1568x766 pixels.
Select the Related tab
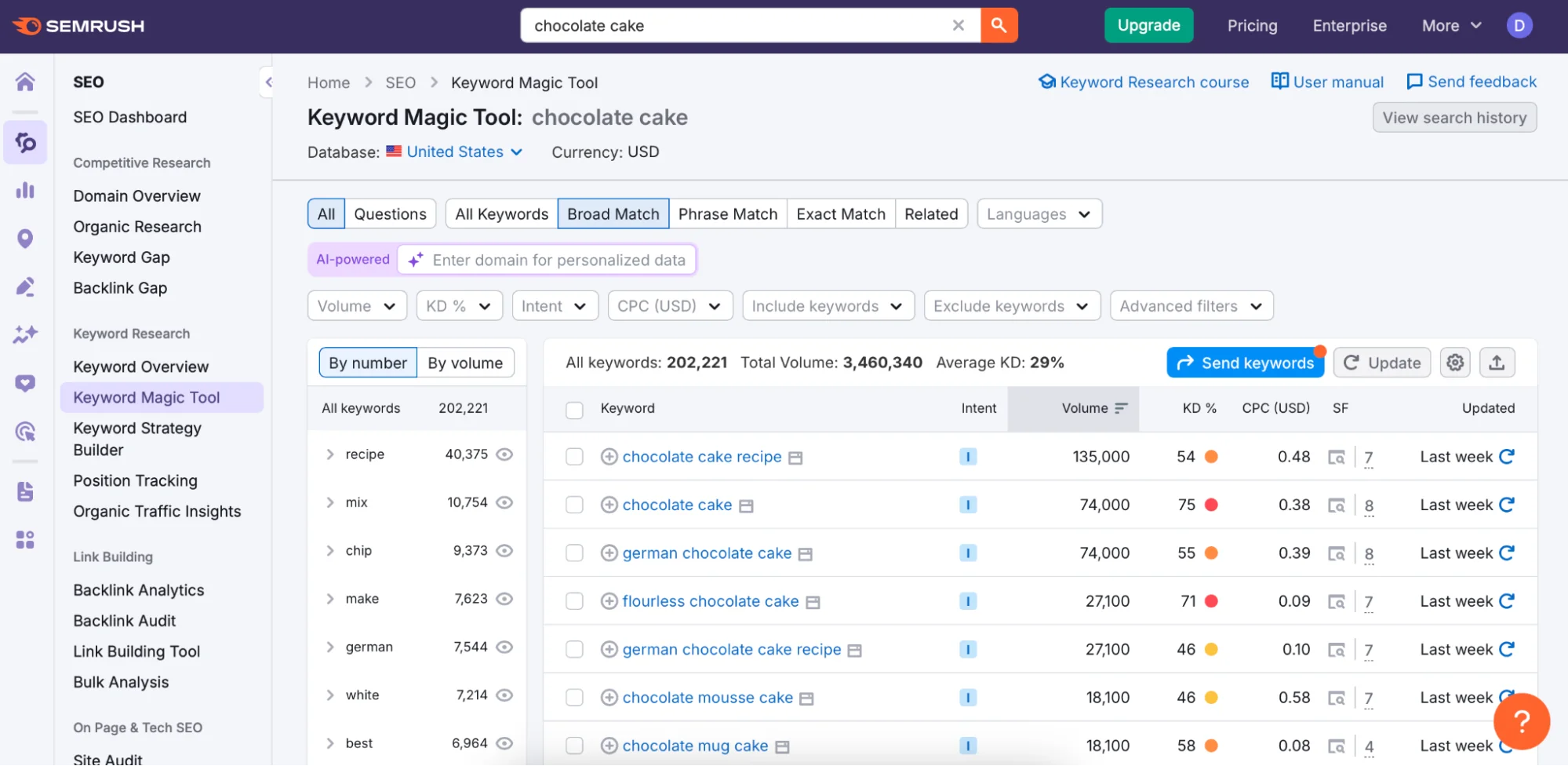(x=931, y=213)
